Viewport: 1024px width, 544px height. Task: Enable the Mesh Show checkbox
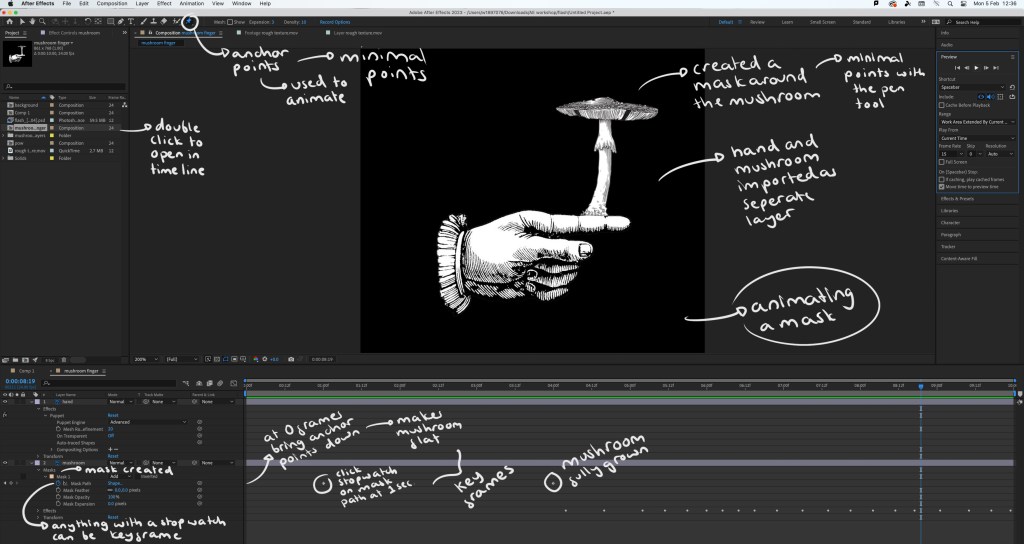pos(231,21)
